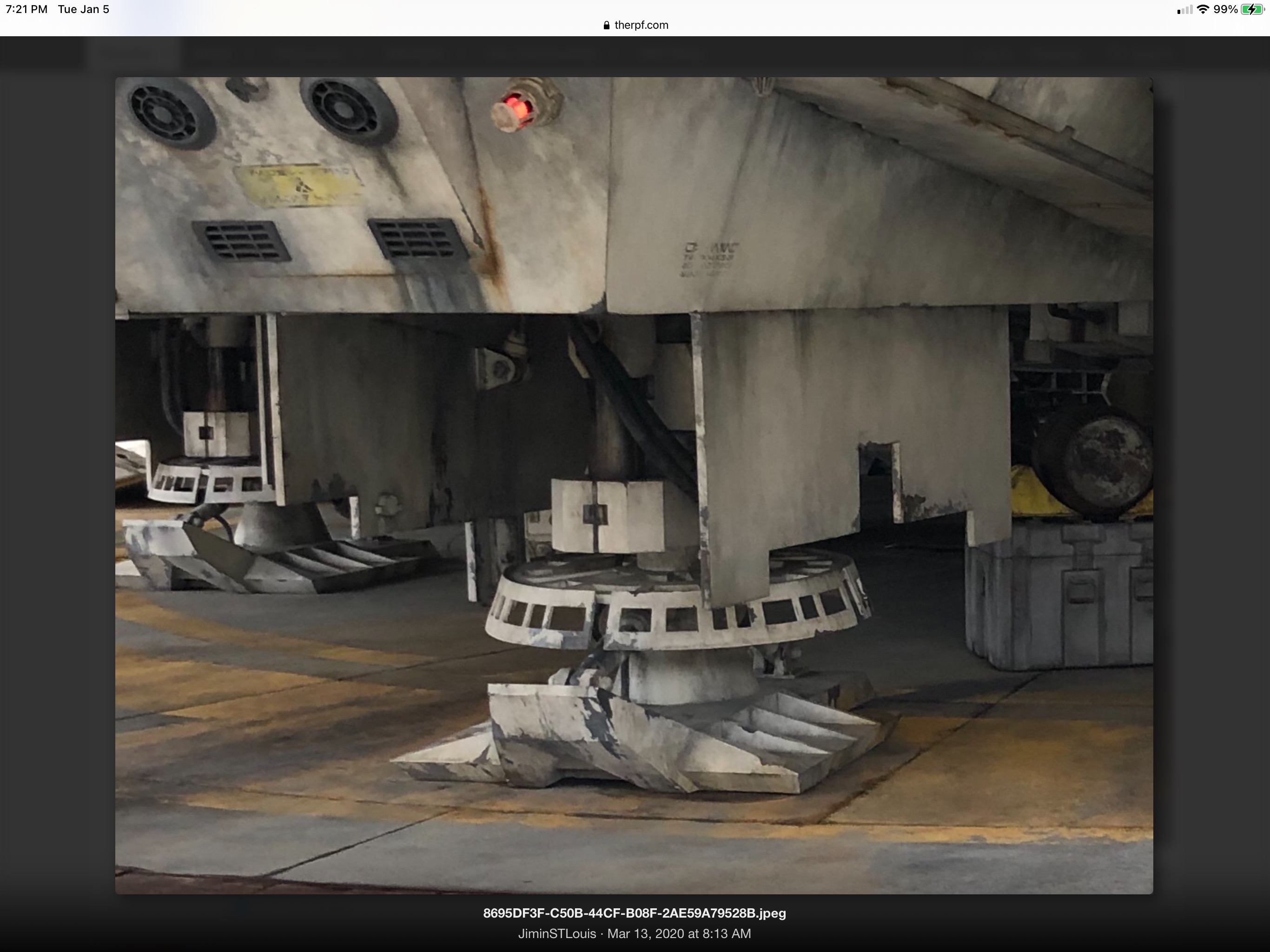
Task: Tap the file name 8695DF3F-C50B-44CF-B08F-2AE59A79528B.jpeg
Action: [x=635, y=913]
